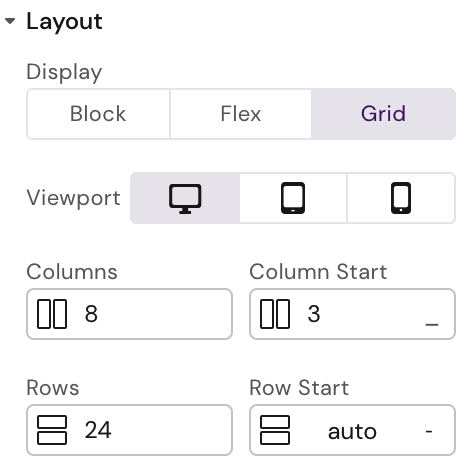This screenshot has width=470, height=466.
Task: Set display mode to Flex
Action: pyautogui.click(x=241, y=114)
